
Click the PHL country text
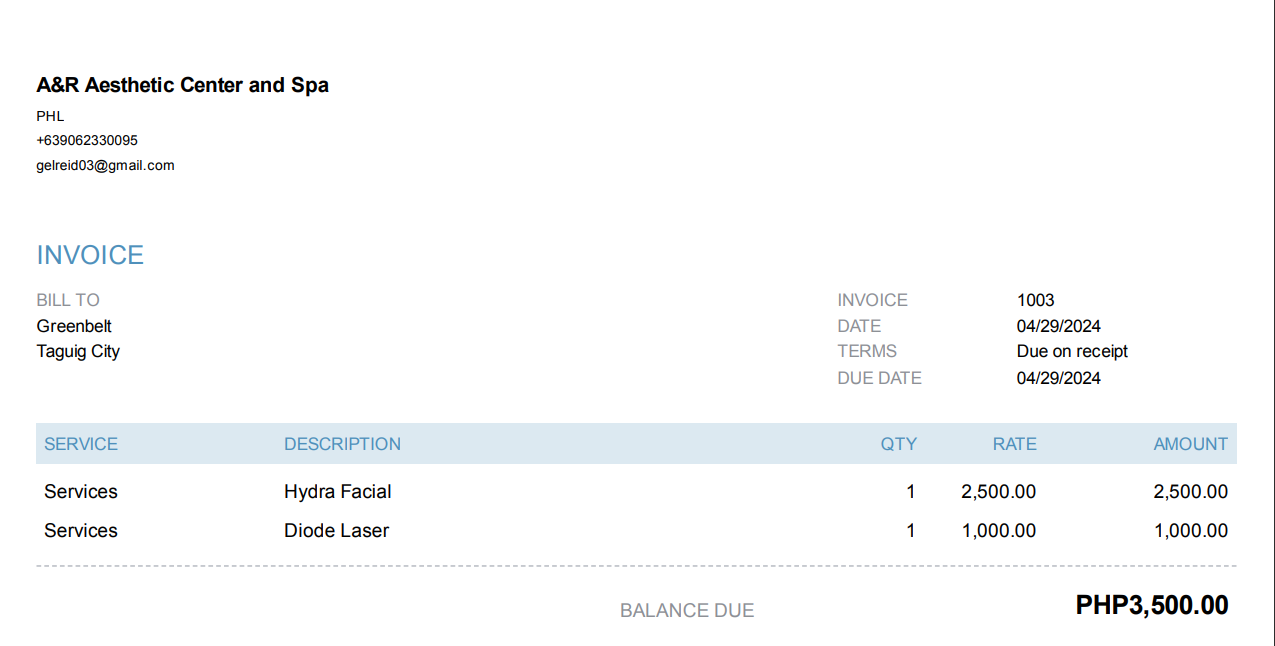(x=50, y=116)
